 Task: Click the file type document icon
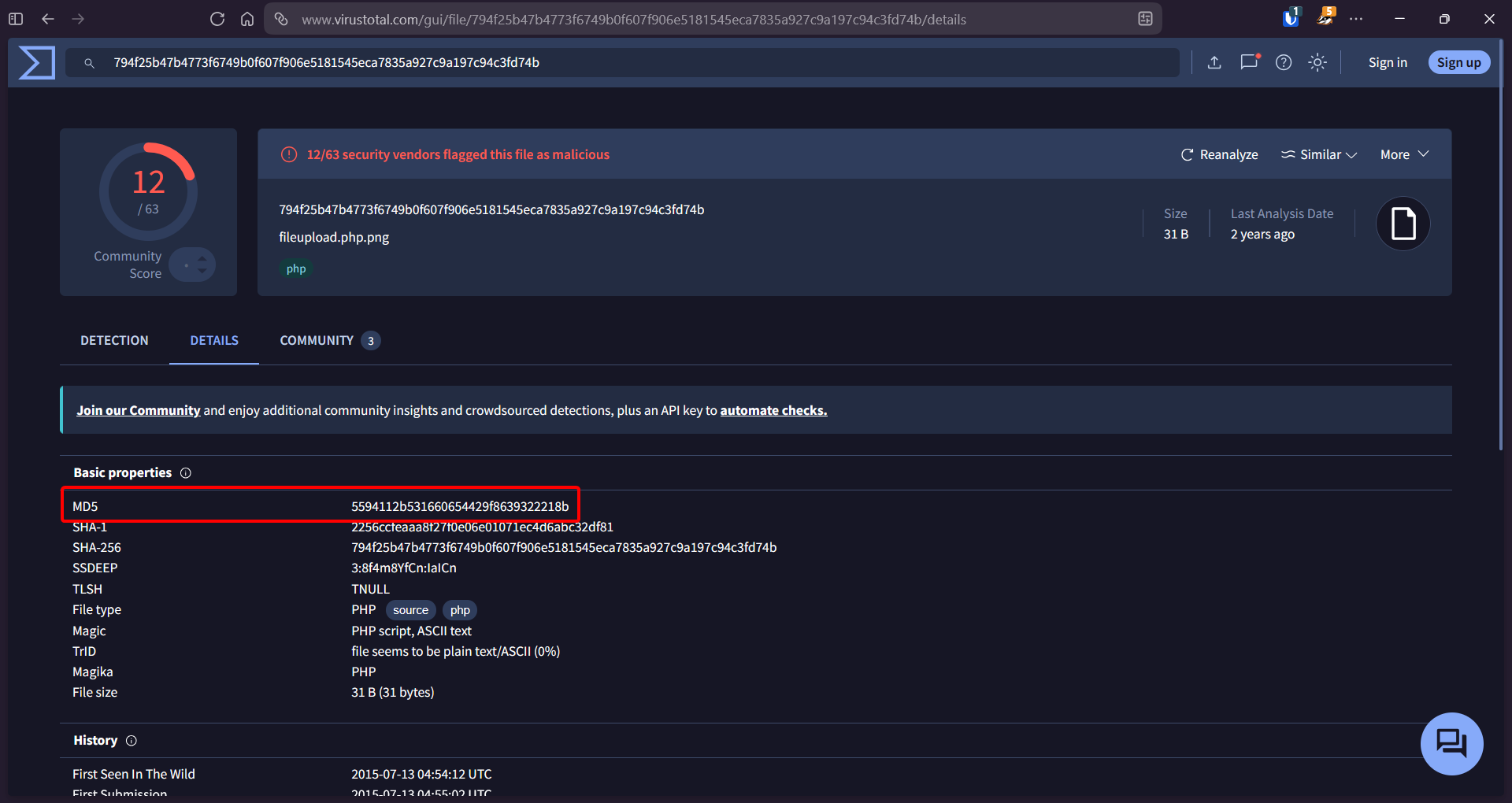(x=1403, y=224)
